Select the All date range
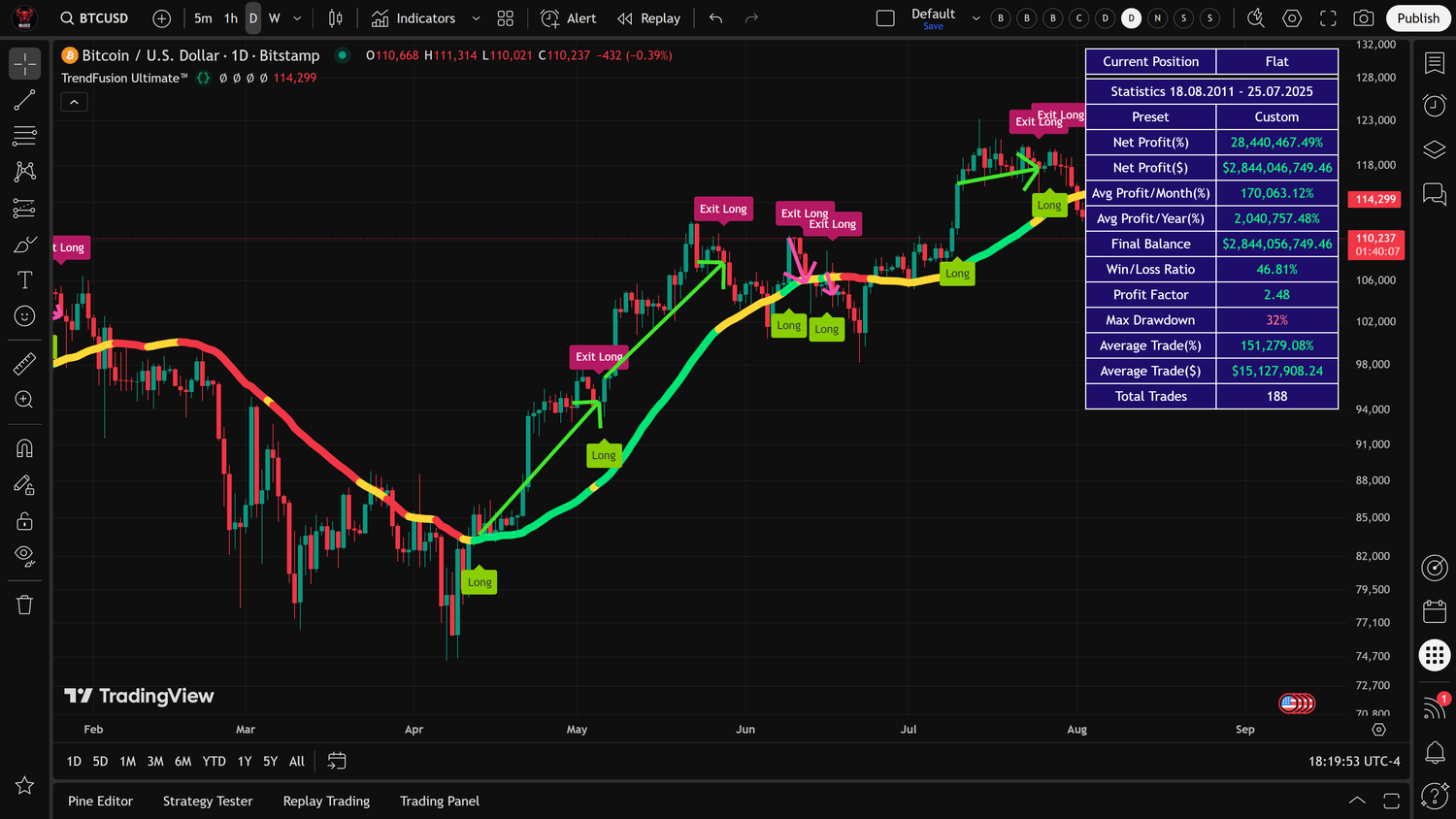Image resolution: width=1456 pixels, height=819 pixels. coord(297,762)
